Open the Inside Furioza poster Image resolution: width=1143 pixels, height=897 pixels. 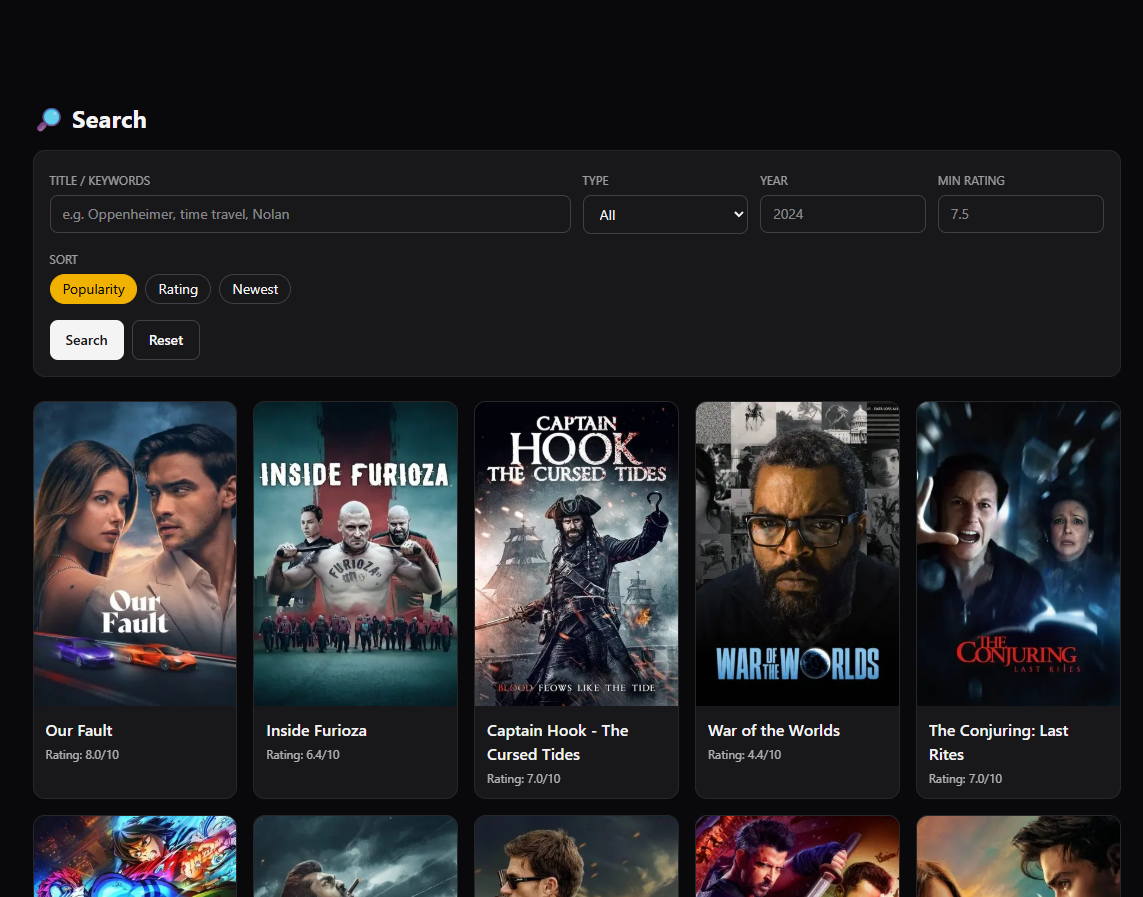[x=355, y=554]
